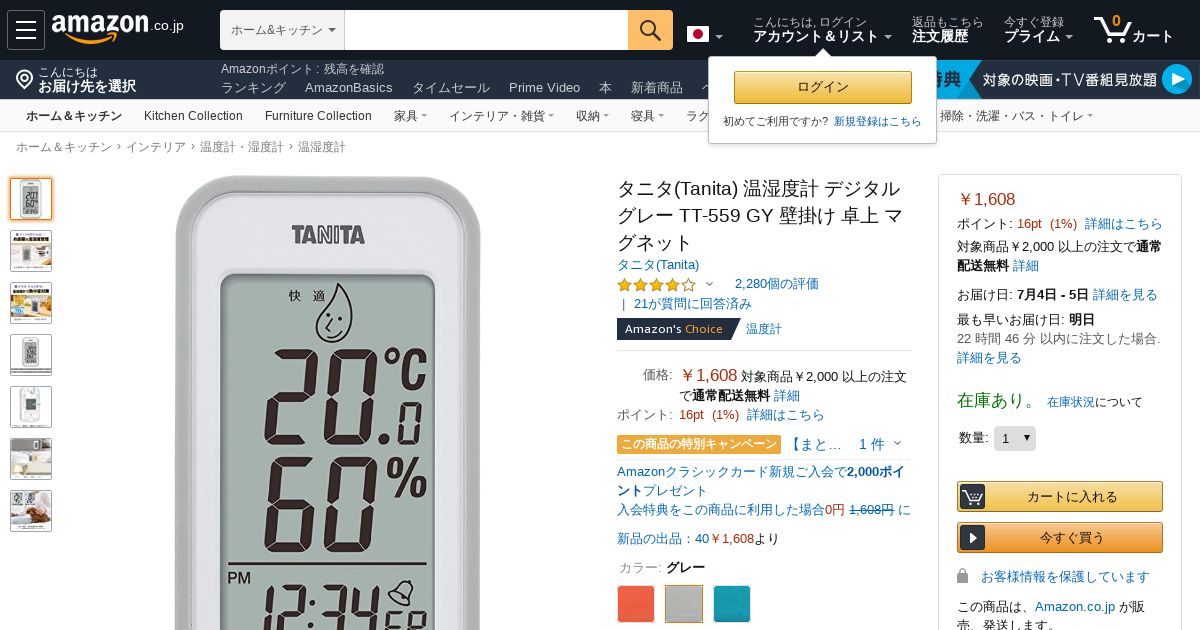Click the カートに入れる add to cart button
1200x630 pixels.
(1060, 496)
